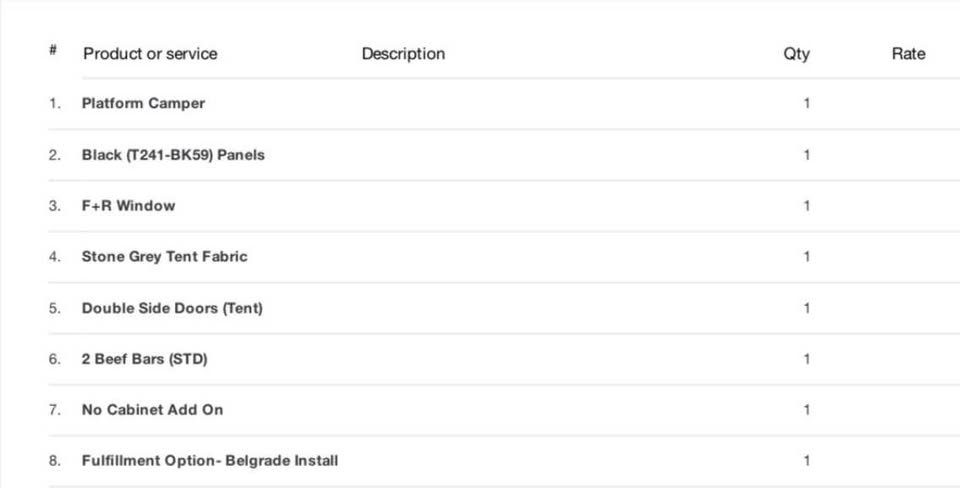Click the Description column header

[403, 54]
